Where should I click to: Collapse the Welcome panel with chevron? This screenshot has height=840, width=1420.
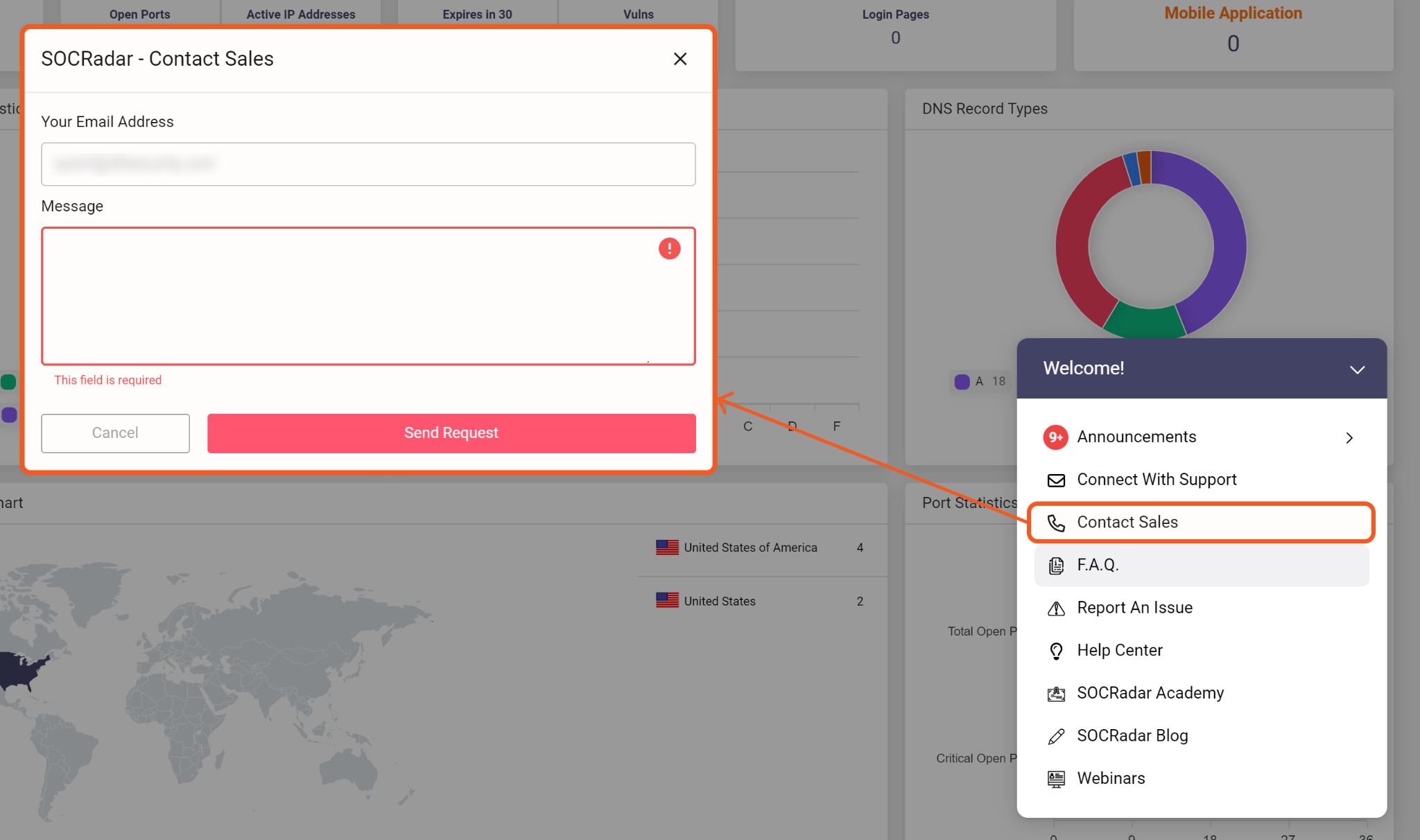tap(1357, 369)
